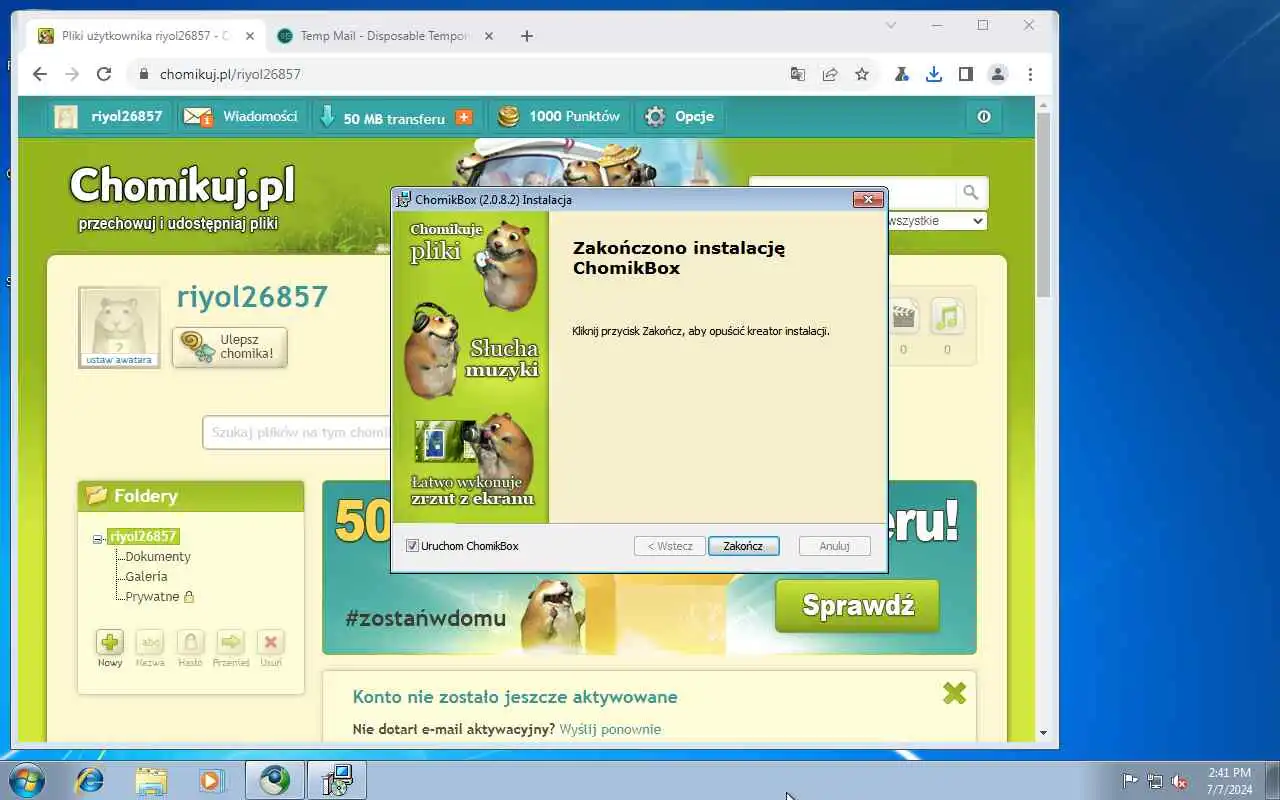Open Windows Explorer folder on the taskbar
The image size is (1280, 800).
coord(151,780)
